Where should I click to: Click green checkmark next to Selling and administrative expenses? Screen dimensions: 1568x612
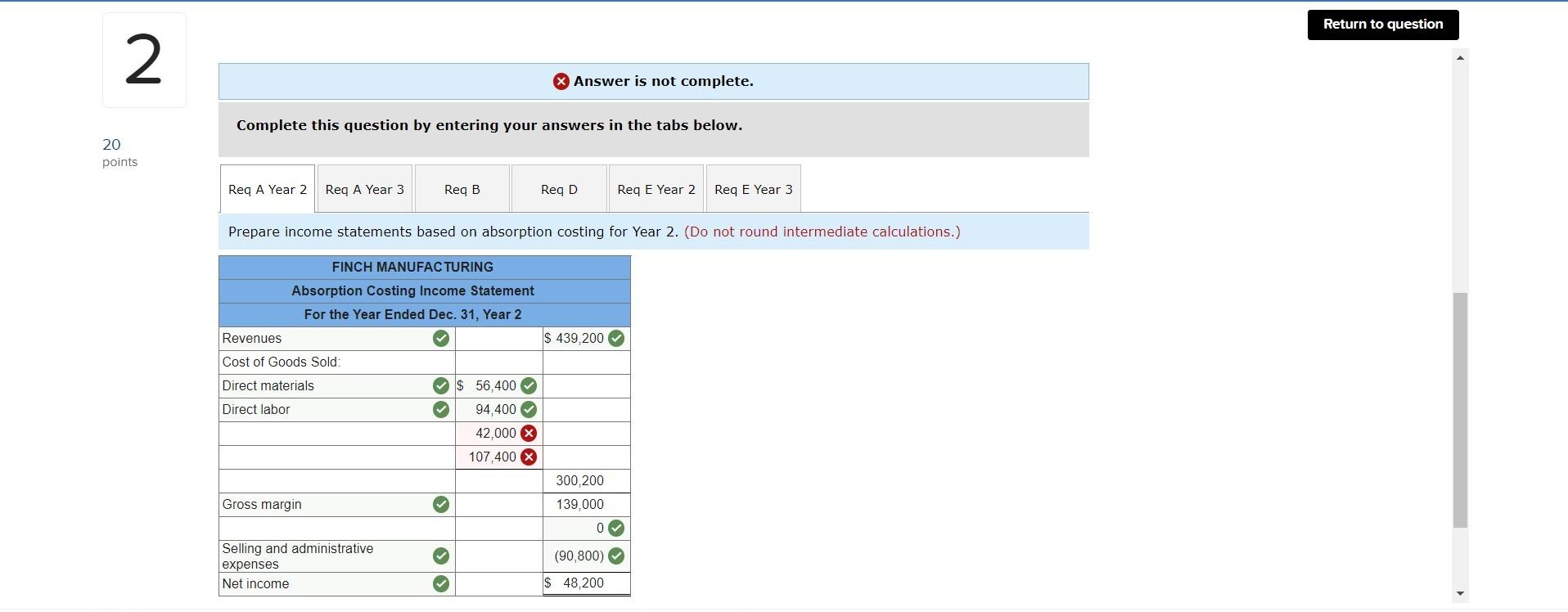(441, 556)
